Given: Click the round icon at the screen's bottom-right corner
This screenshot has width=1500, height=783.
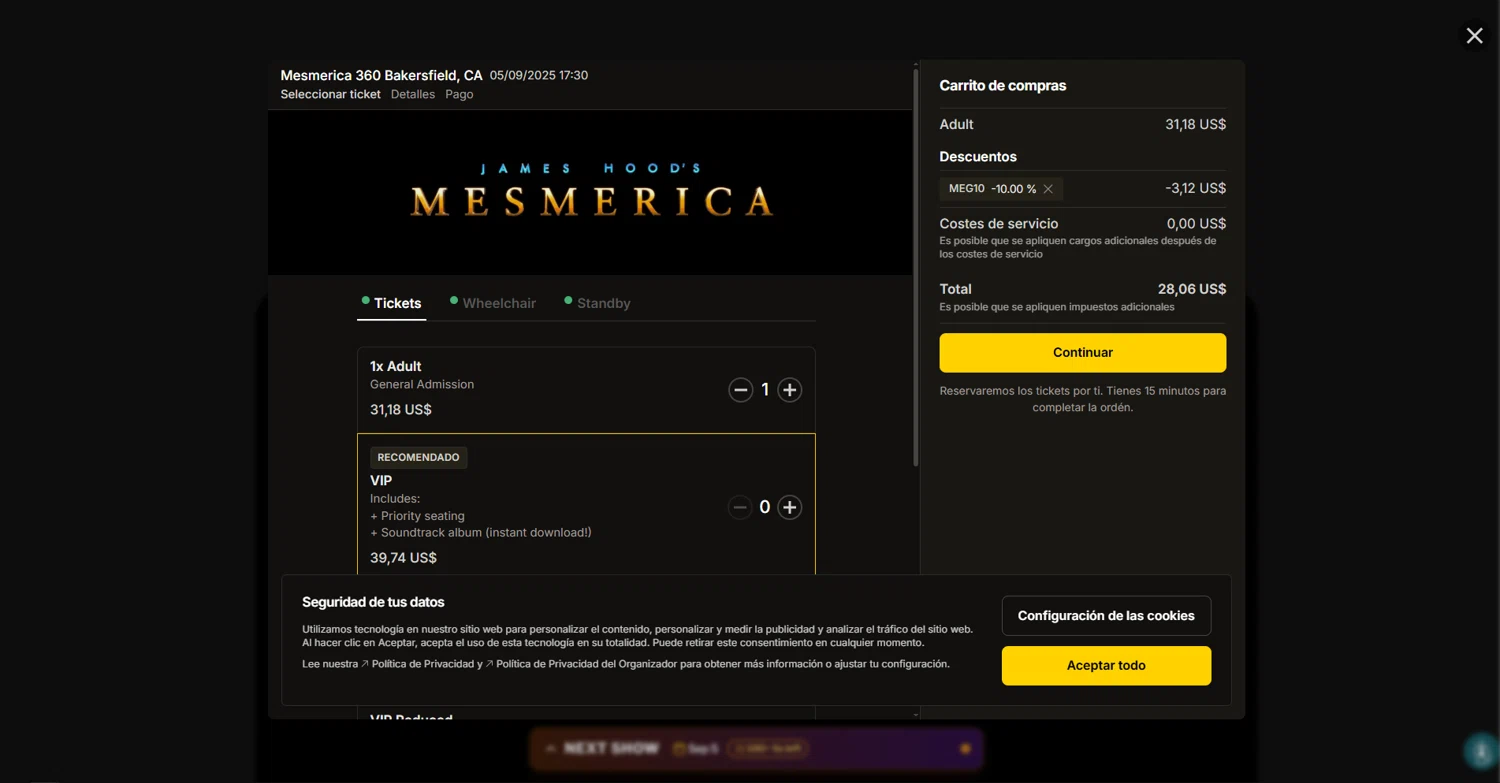Looking at the screenshot, I should (x=1481, y=751).
